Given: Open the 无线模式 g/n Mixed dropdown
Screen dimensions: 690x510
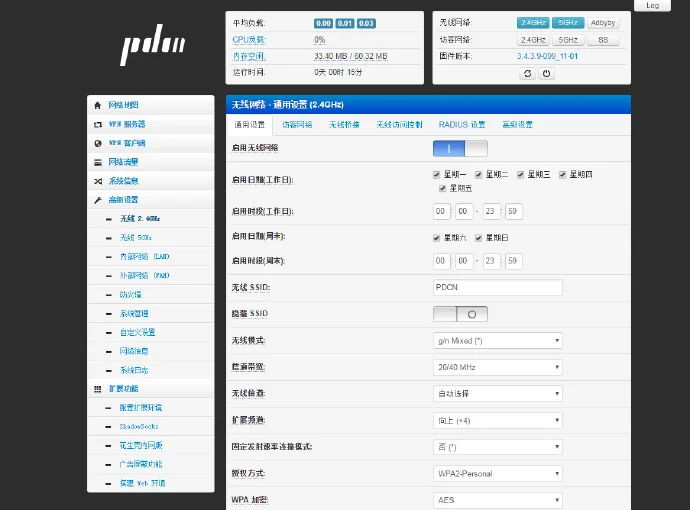Looking at the screenshot, I should pyautogui.click(x=498, y=341).
